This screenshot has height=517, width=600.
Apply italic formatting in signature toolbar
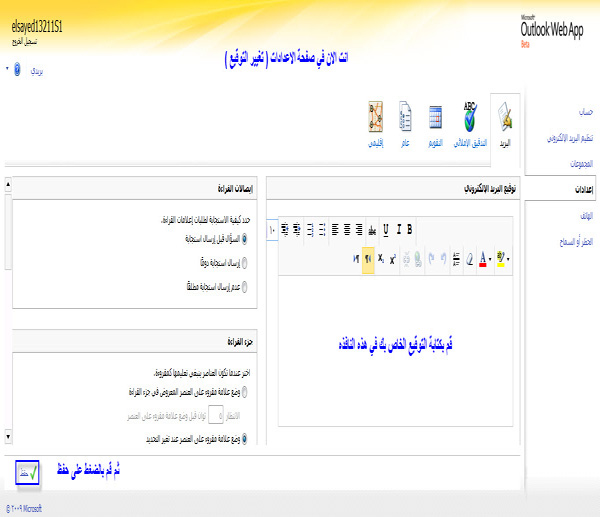(x=397, y=229)
